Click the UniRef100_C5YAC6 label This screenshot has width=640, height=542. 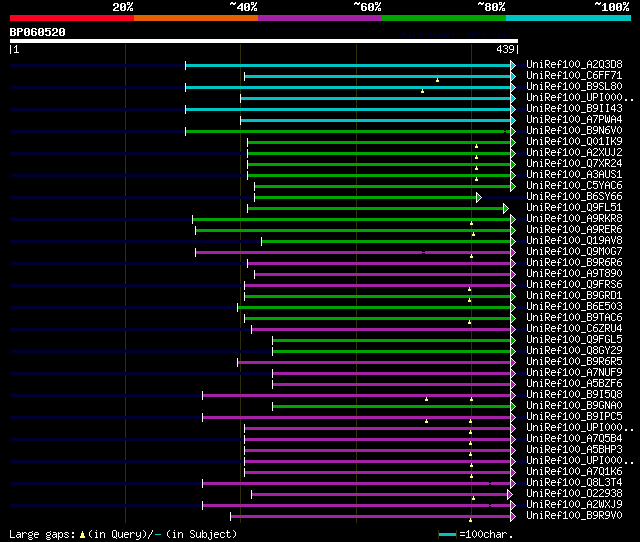click(x=574, y=186)
